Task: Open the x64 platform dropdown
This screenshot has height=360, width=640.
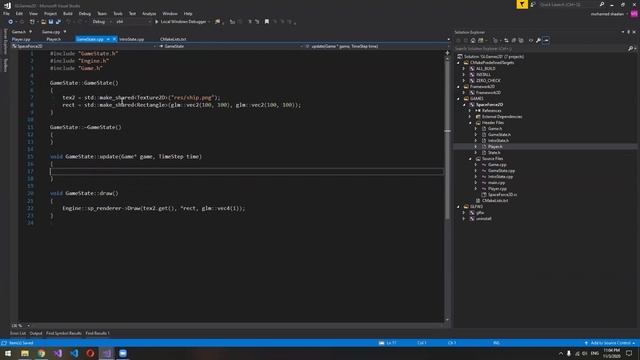Action: click(x=133, y=22)
